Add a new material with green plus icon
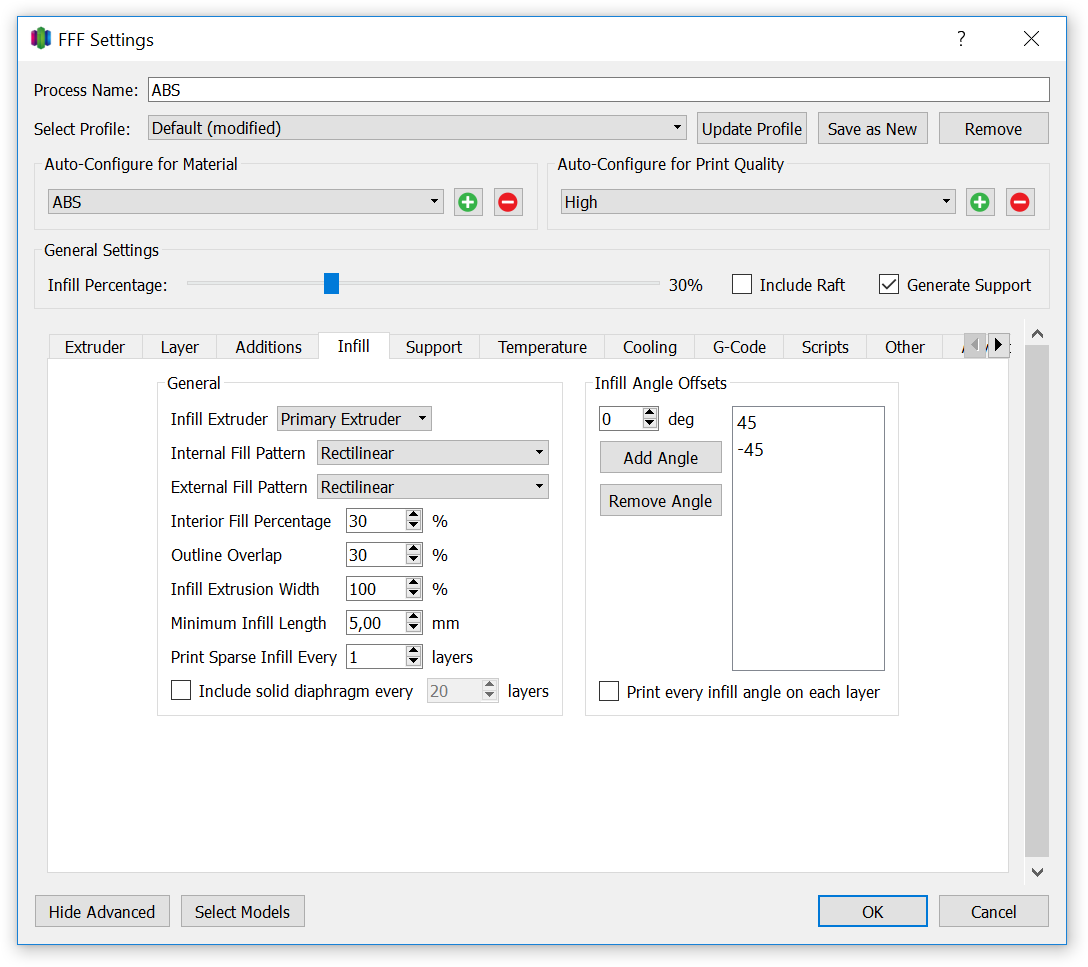Image resolution: width=1088 pixels, height=967 pixels. tap(468, 203)
